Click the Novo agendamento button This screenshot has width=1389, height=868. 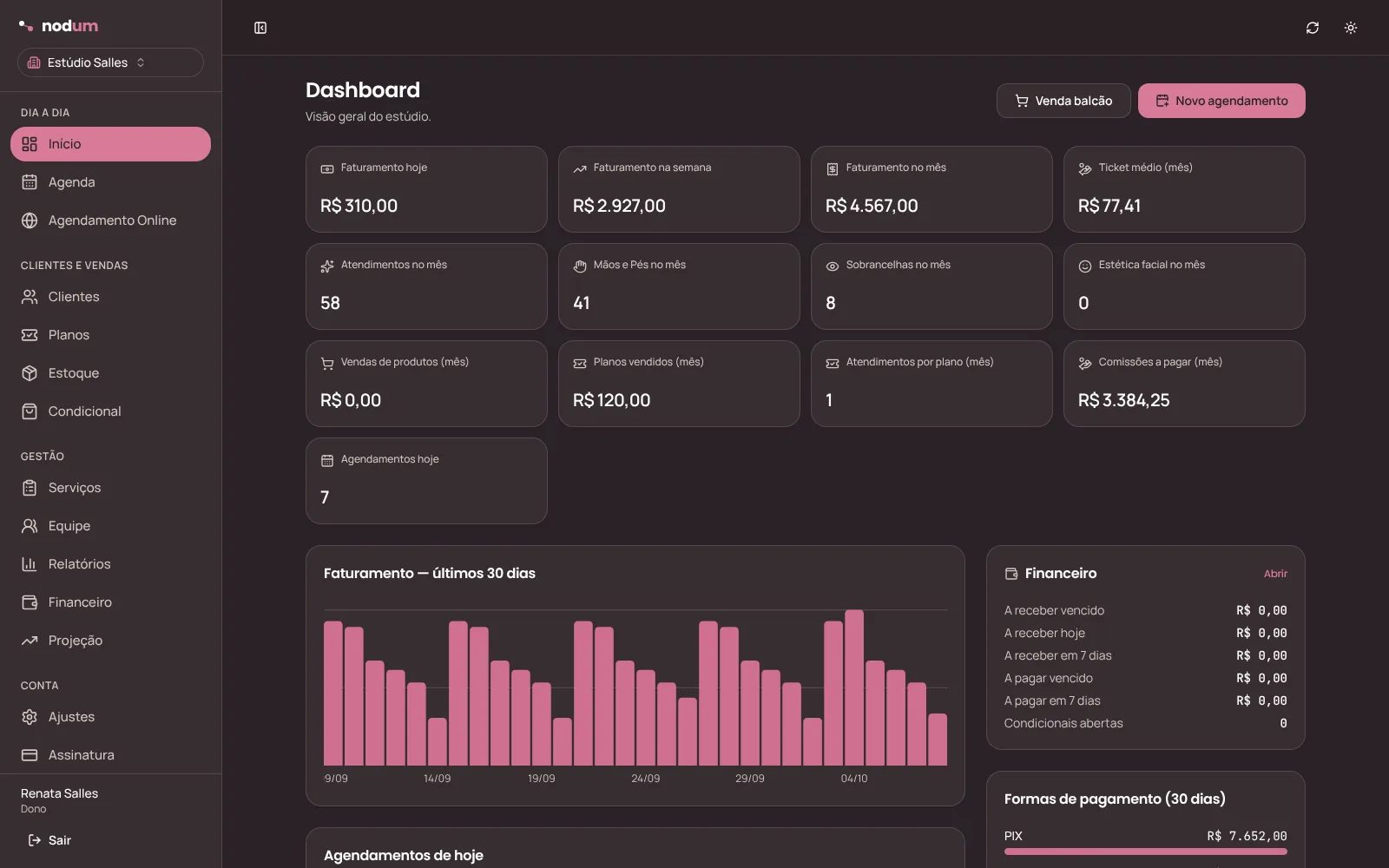pyautogui.click(x=1221, y=101)
